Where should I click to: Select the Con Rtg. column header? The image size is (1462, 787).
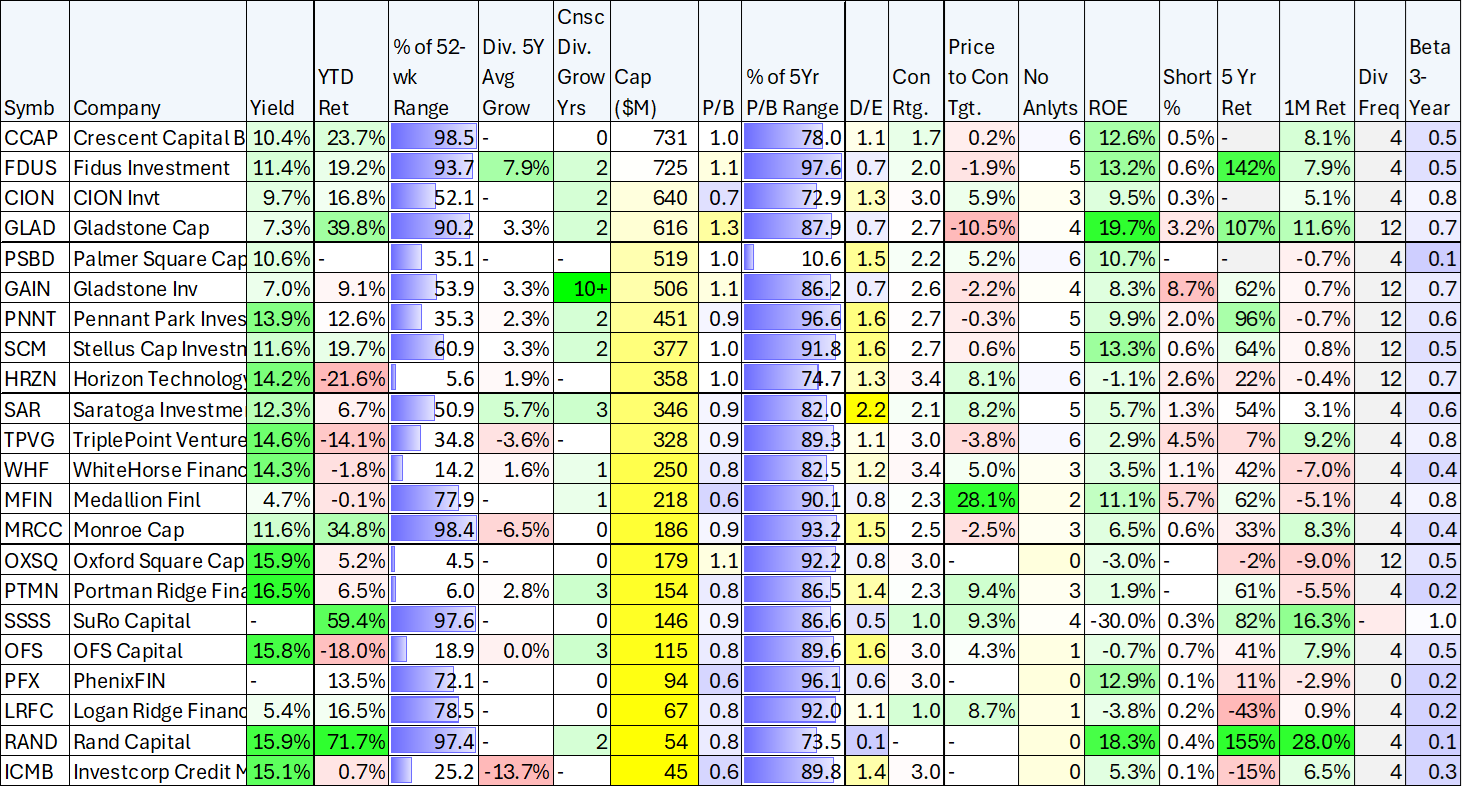(x=915, y=62)
